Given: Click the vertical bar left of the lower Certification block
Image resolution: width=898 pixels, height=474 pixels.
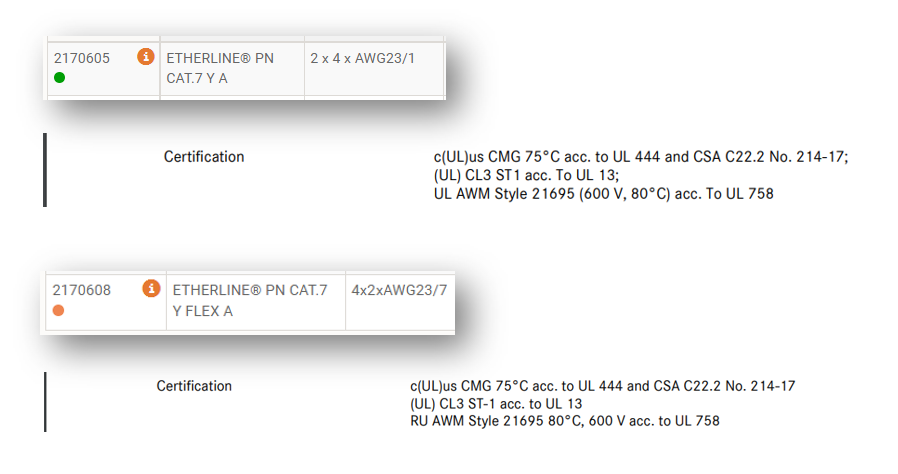Looking at the screenshot, I should click(x=45, y=401).
